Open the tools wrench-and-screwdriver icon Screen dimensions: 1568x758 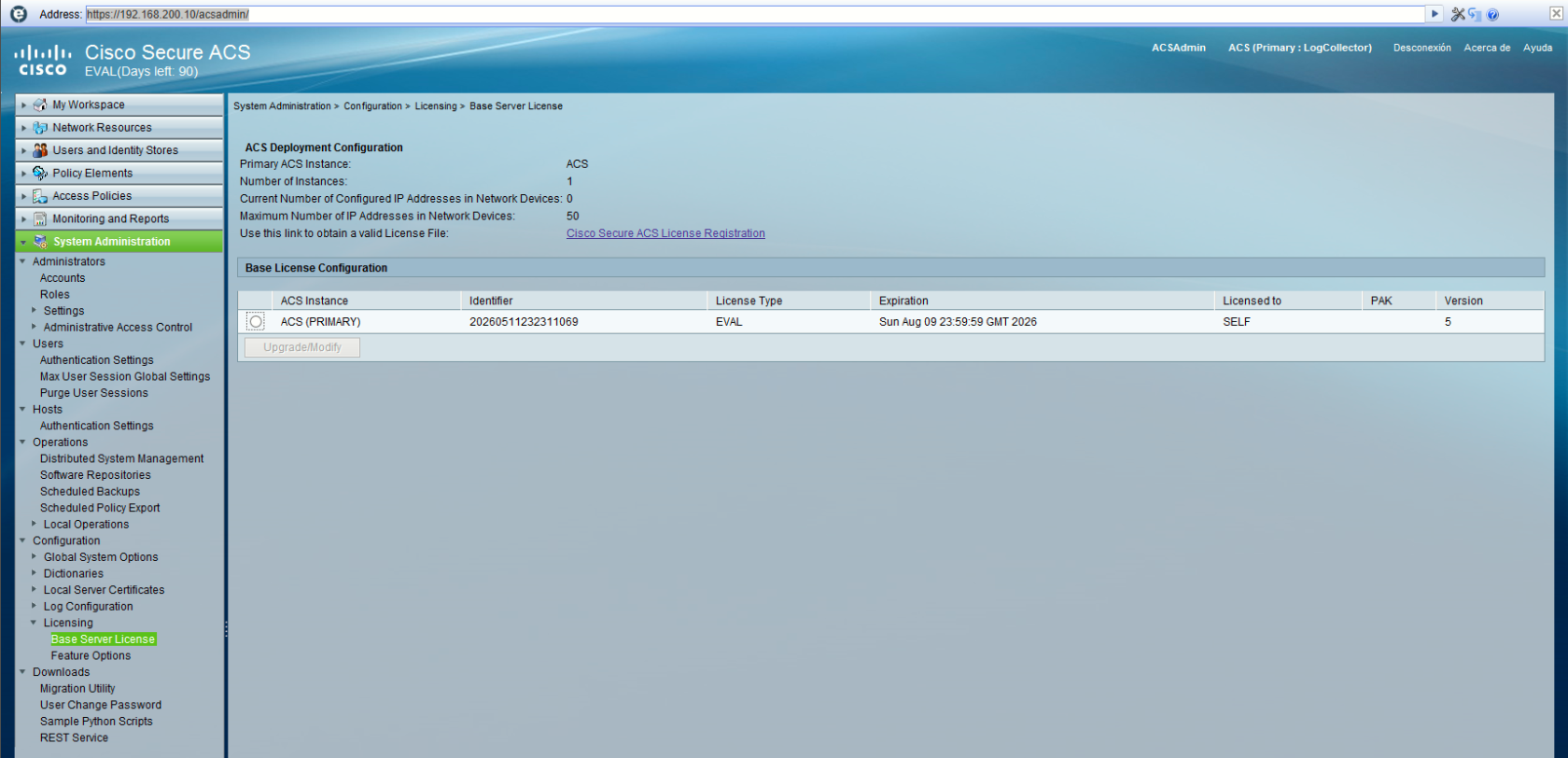(x=1458, y=14)
